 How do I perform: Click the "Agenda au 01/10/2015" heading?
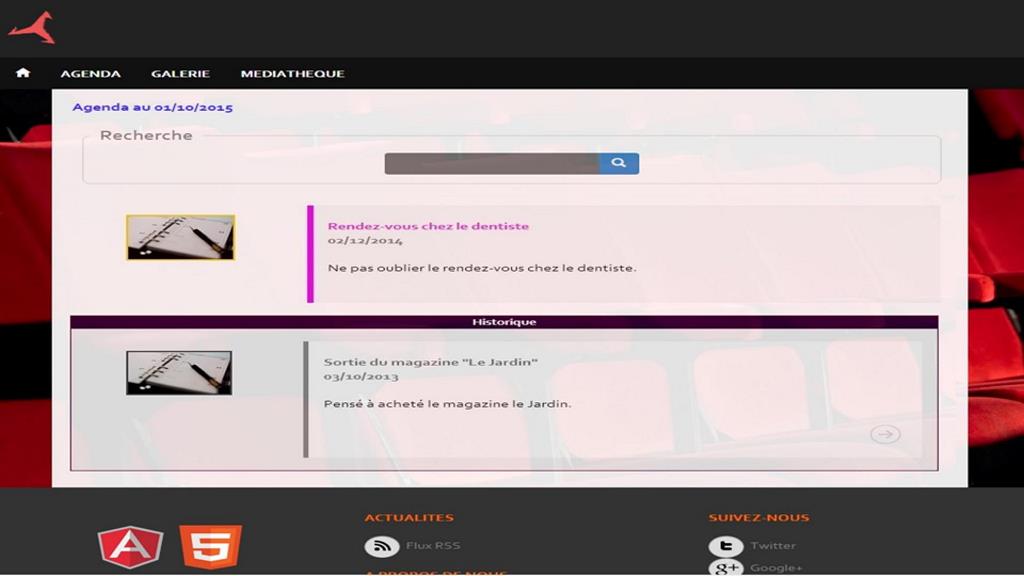[152, 107]
